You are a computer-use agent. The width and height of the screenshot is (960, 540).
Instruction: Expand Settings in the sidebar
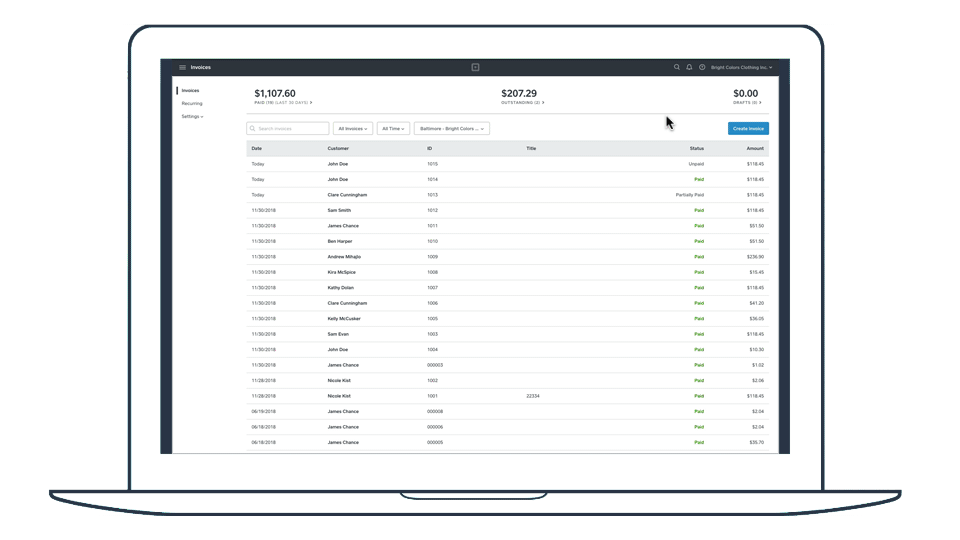coord(192,116)
